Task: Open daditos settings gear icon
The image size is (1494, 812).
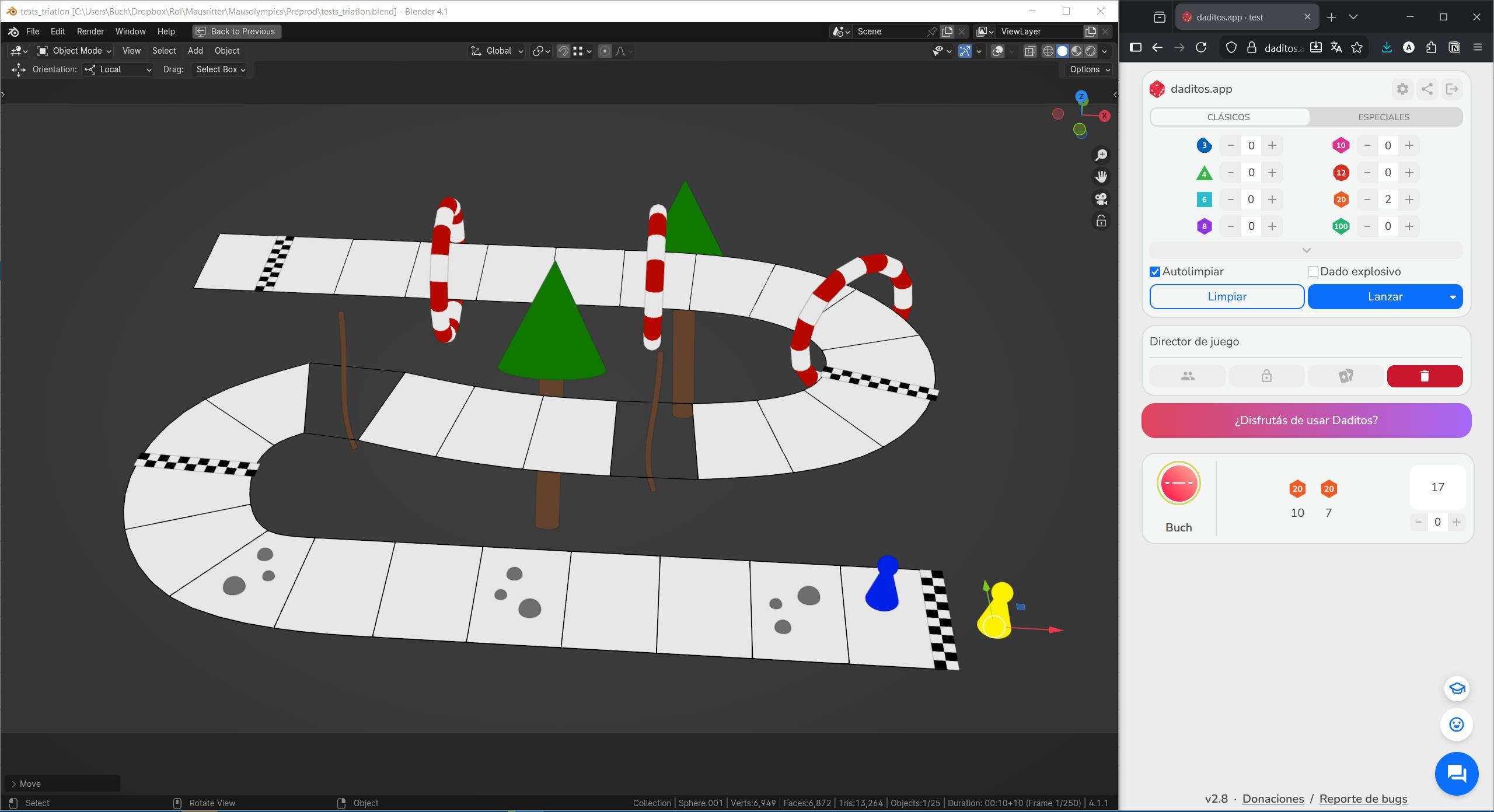Action: coord(1402,89)
